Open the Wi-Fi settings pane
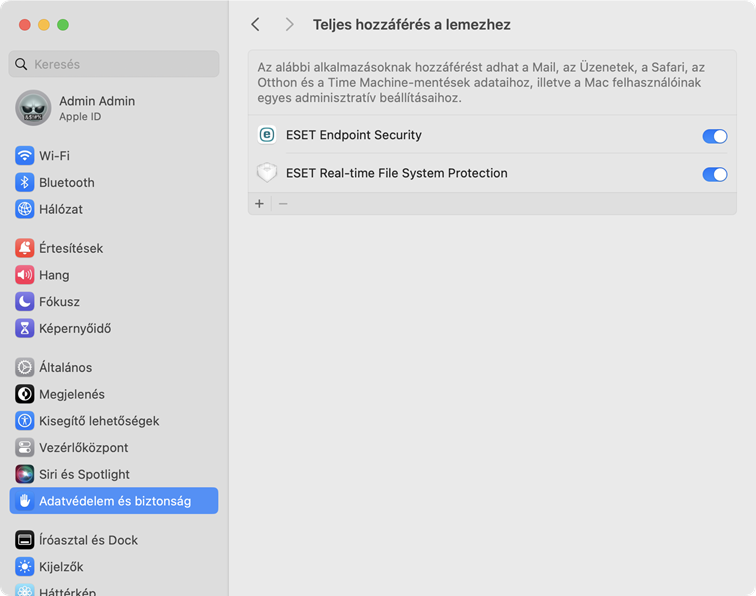756x596 pixels. (114, 156)
